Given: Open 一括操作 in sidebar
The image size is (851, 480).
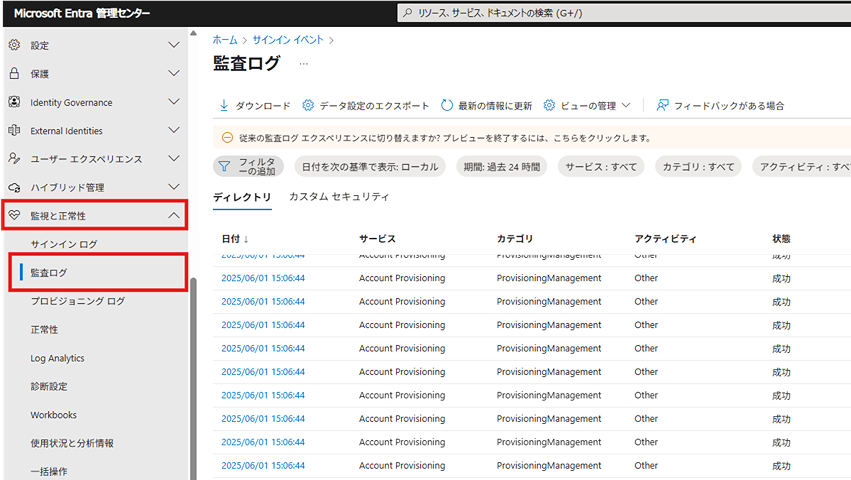Looking at the screenshot, I should point(49,471).
